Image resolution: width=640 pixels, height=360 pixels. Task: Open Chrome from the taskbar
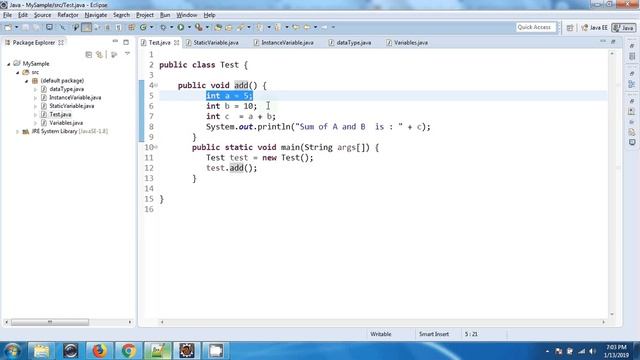pyautogui.click(x=128, y=351)
